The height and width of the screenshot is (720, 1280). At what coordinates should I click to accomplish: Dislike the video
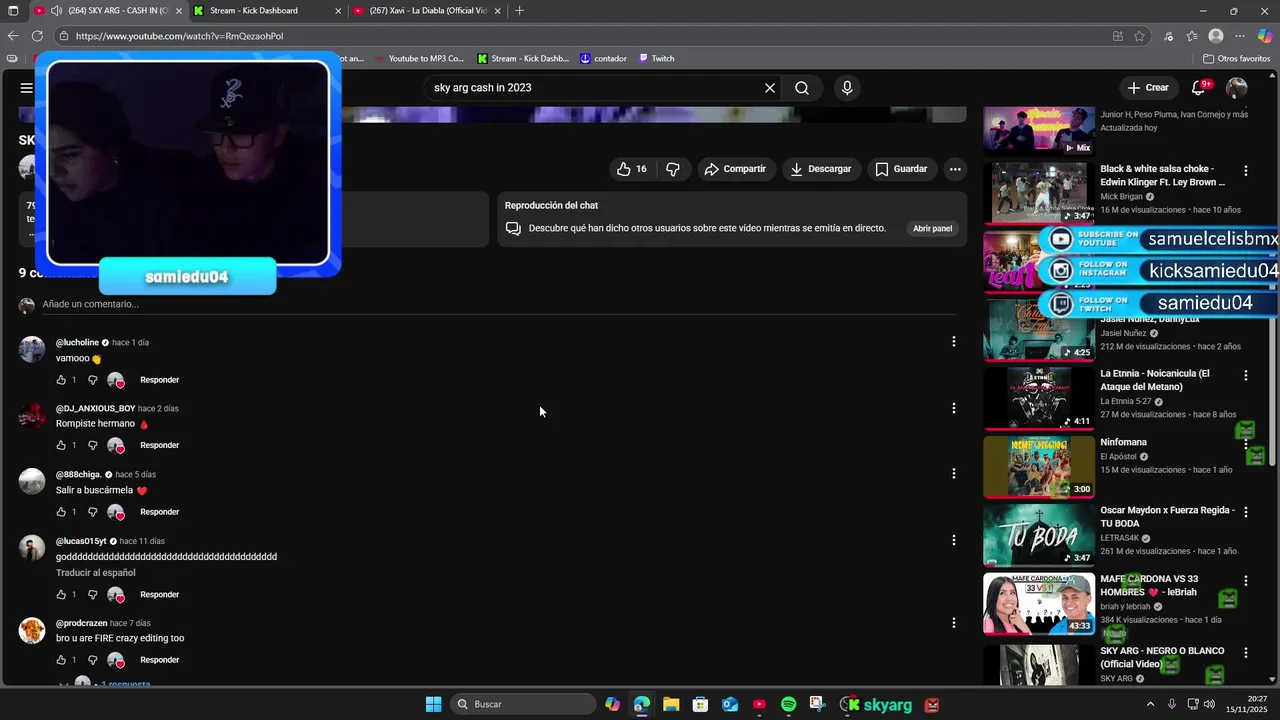coord(673,169)
